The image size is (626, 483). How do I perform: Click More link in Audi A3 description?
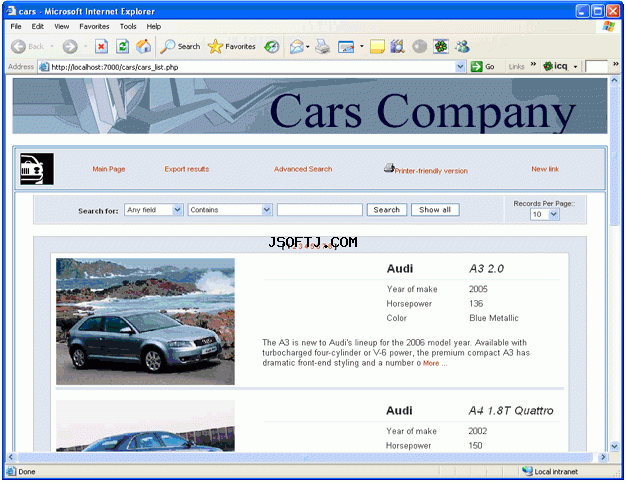click(x=435, y=363)
